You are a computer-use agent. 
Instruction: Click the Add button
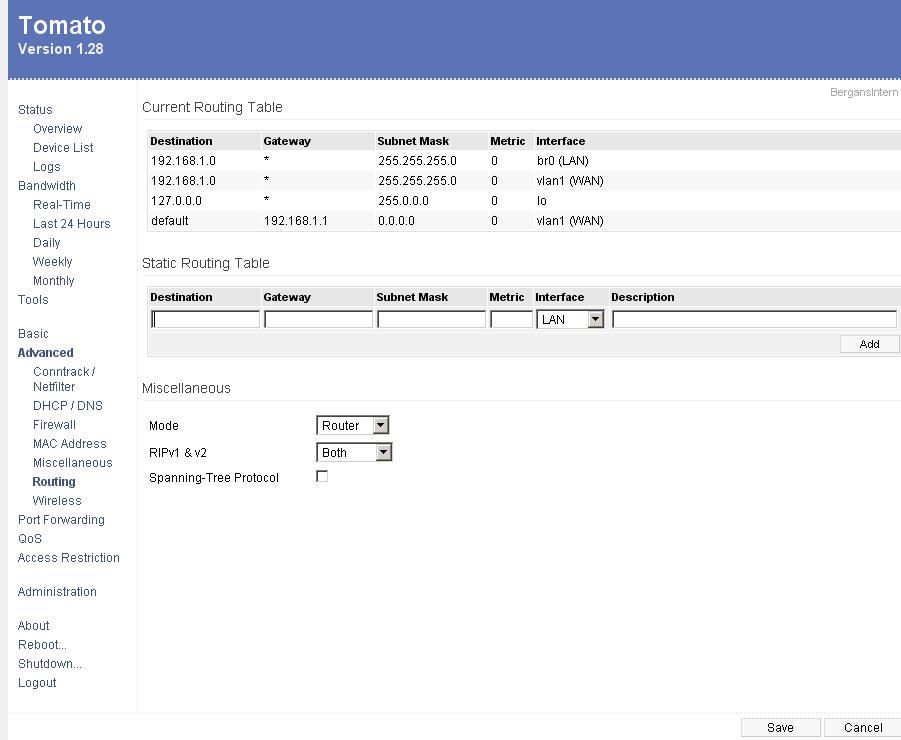(869, 344)
